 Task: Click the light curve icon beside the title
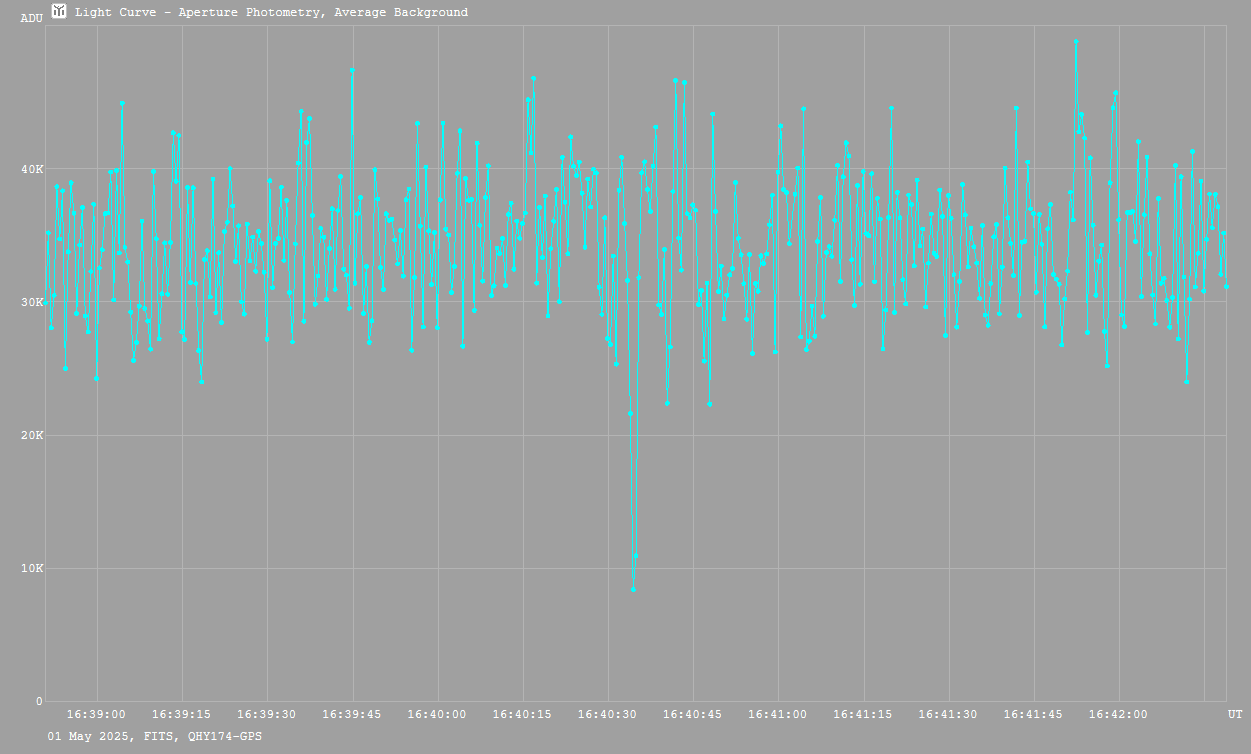pyautogui.click(x=59, y=12)
